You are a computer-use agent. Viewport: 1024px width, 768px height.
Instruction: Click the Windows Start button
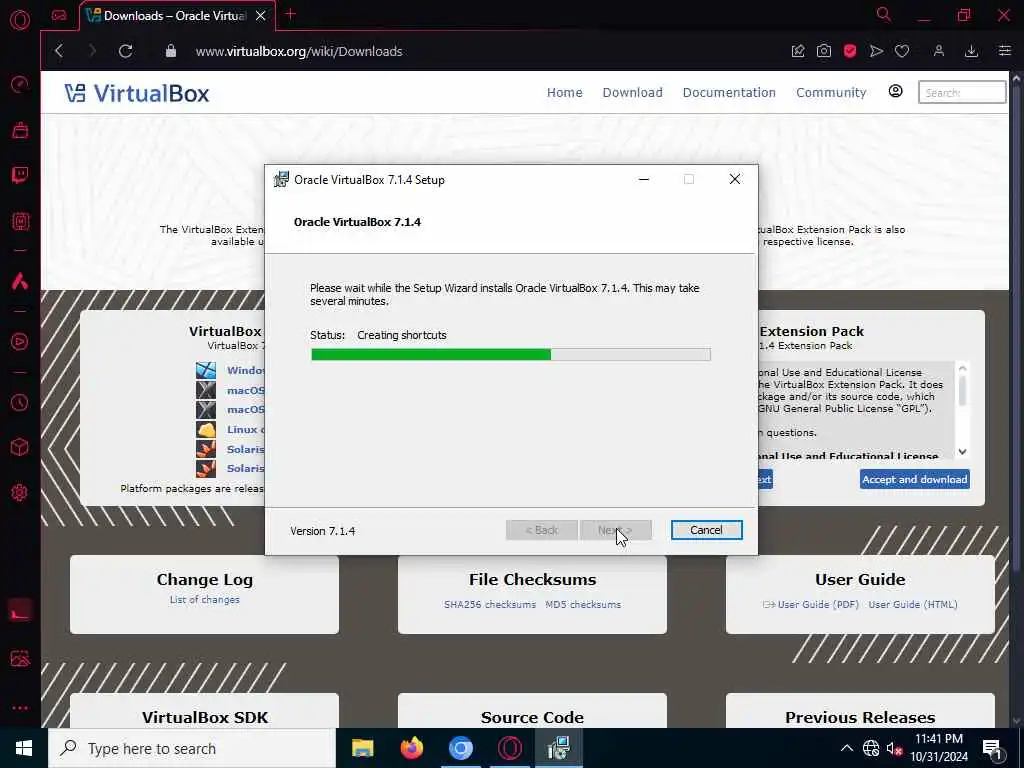(24, 748)
